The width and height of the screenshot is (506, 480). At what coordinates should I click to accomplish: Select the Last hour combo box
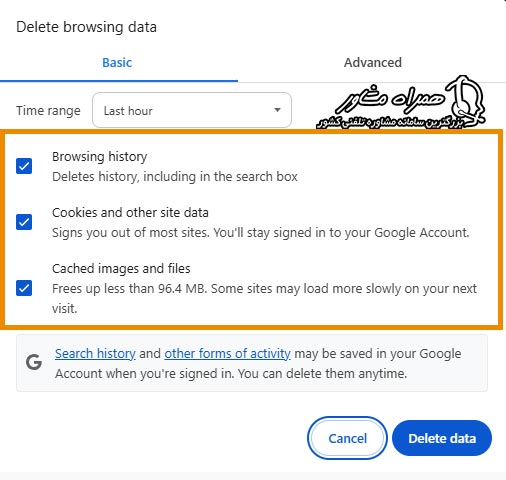(192, 110)
